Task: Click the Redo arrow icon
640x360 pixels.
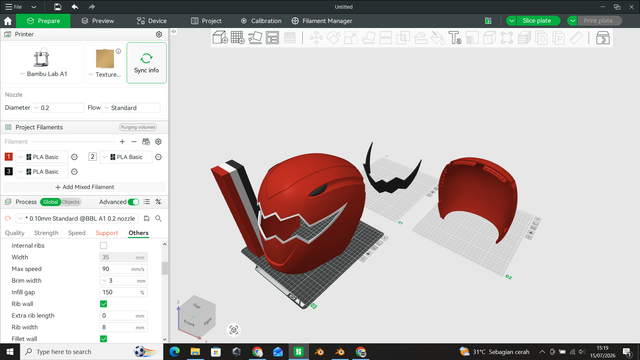Action: [92, 7]
